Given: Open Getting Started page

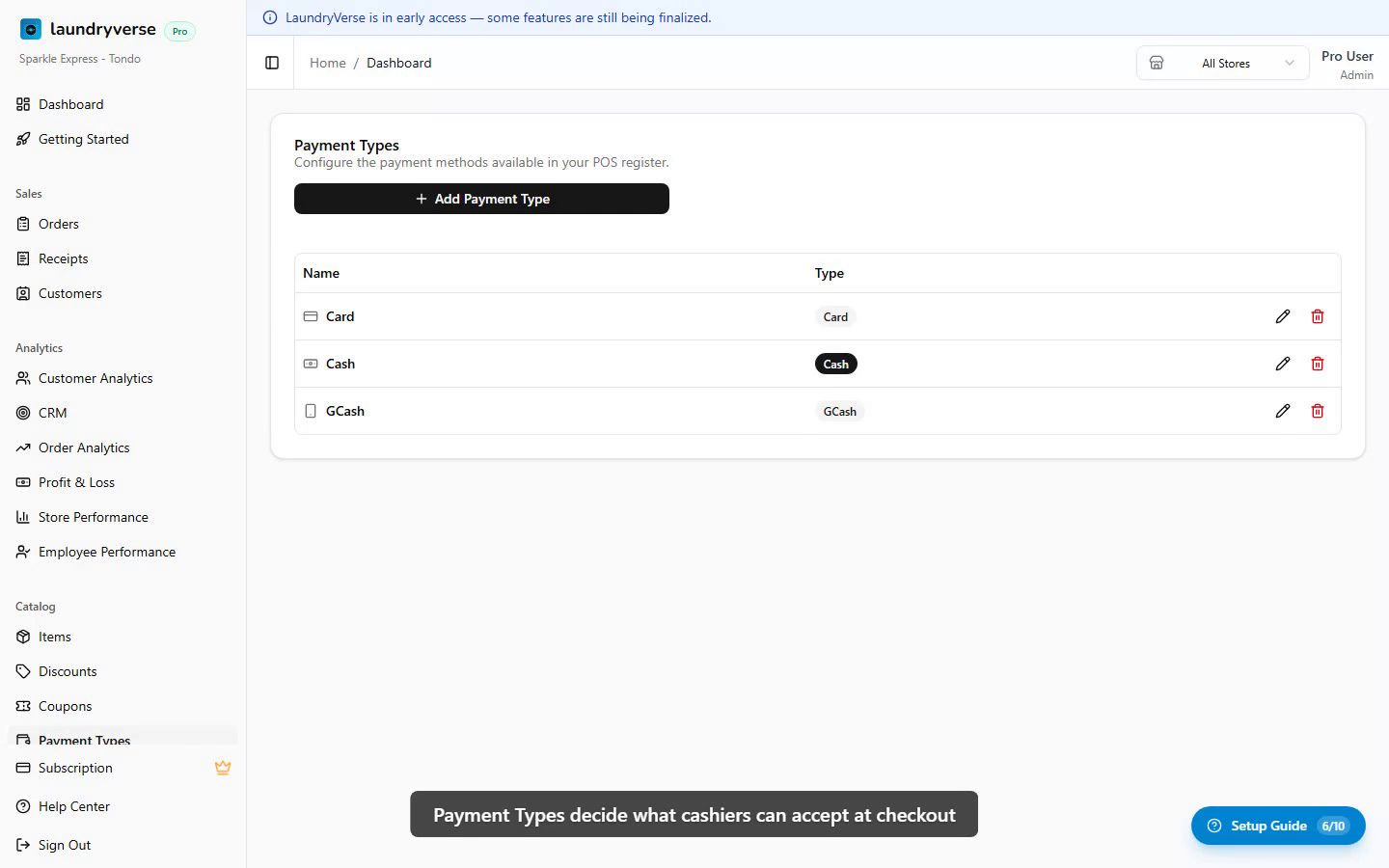Looking at the screenshot, I should coord(123,139).
